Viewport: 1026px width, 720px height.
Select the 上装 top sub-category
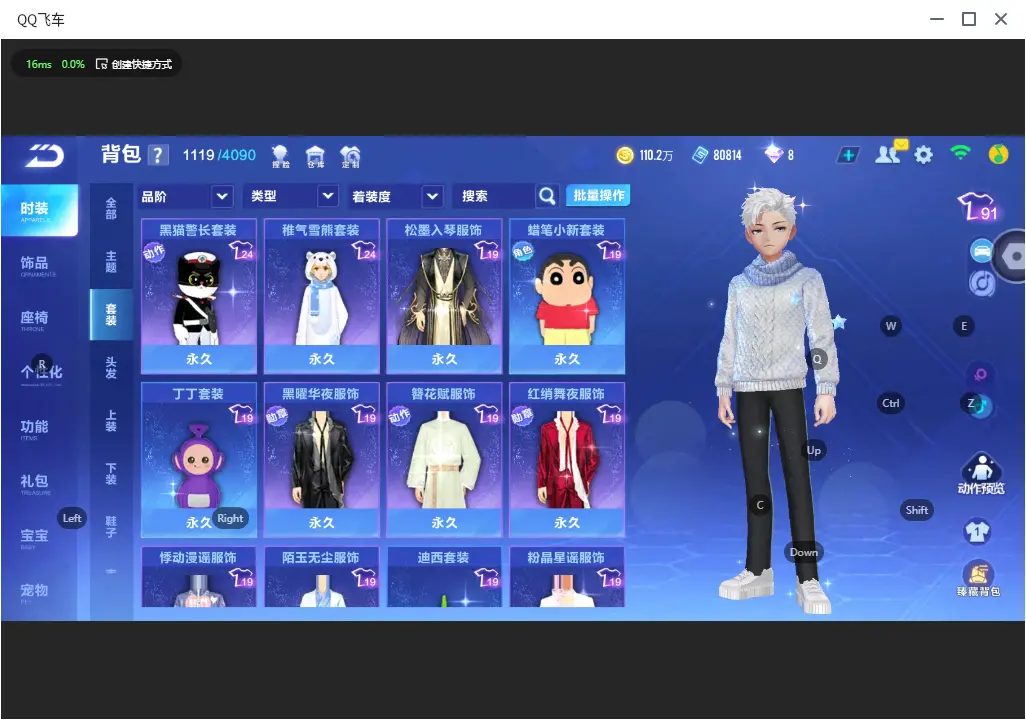(x=111, y=421)
